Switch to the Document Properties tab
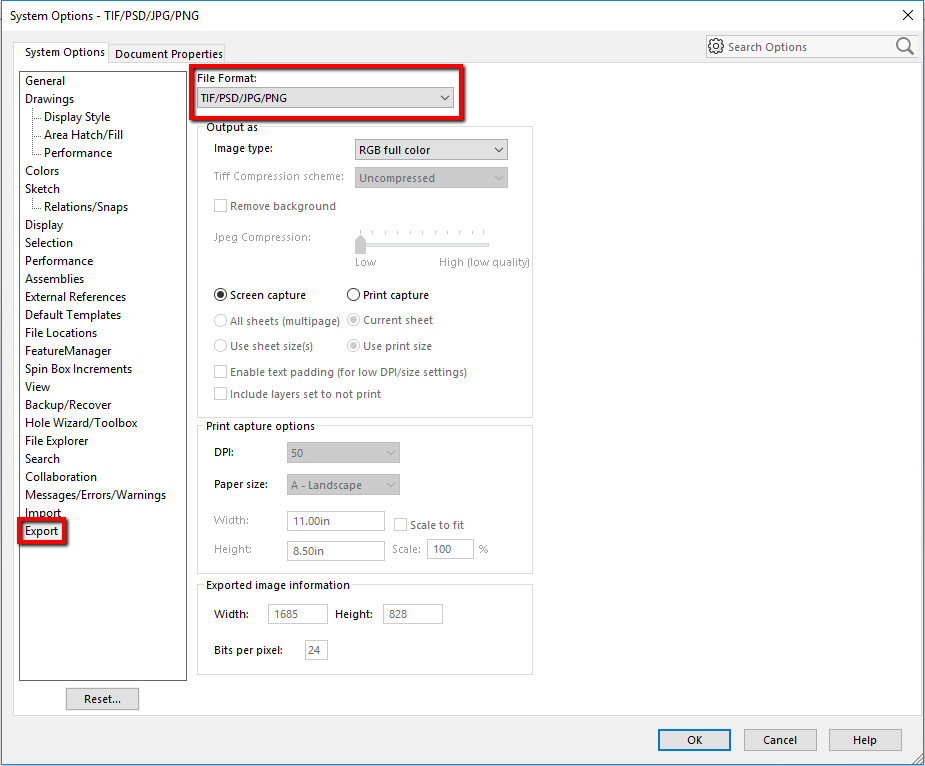This screenshot has height=766, width=925. point(169,54)
